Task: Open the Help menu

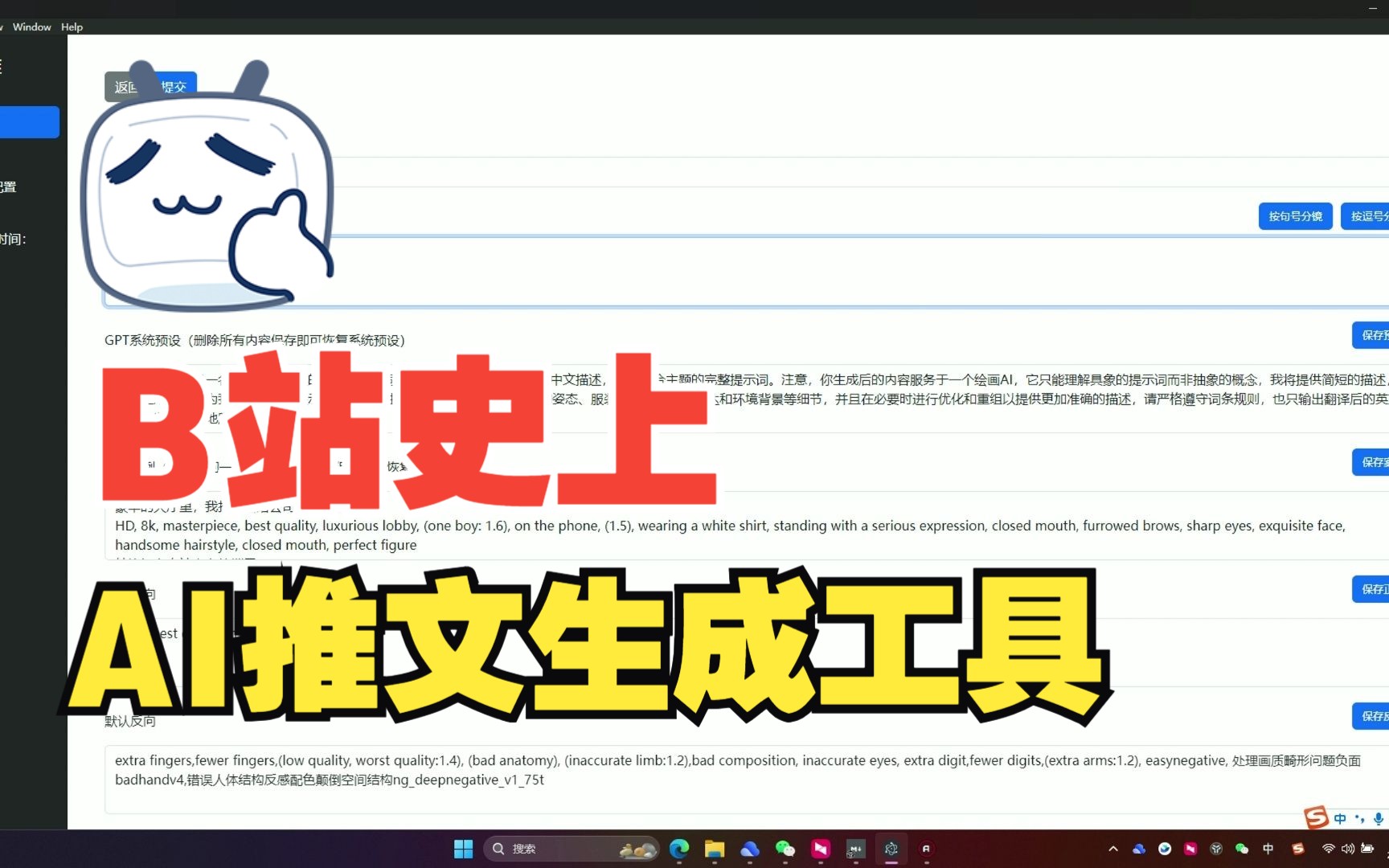Action: 72,27
